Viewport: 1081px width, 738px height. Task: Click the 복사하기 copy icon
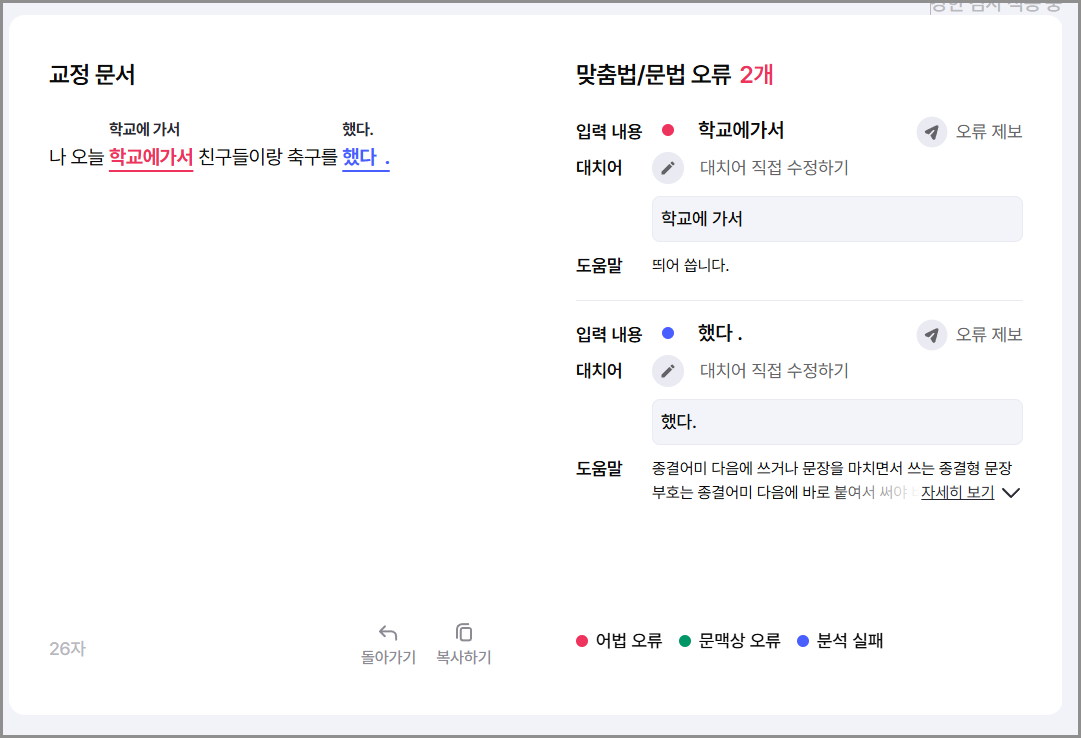(x=463, y=631)
